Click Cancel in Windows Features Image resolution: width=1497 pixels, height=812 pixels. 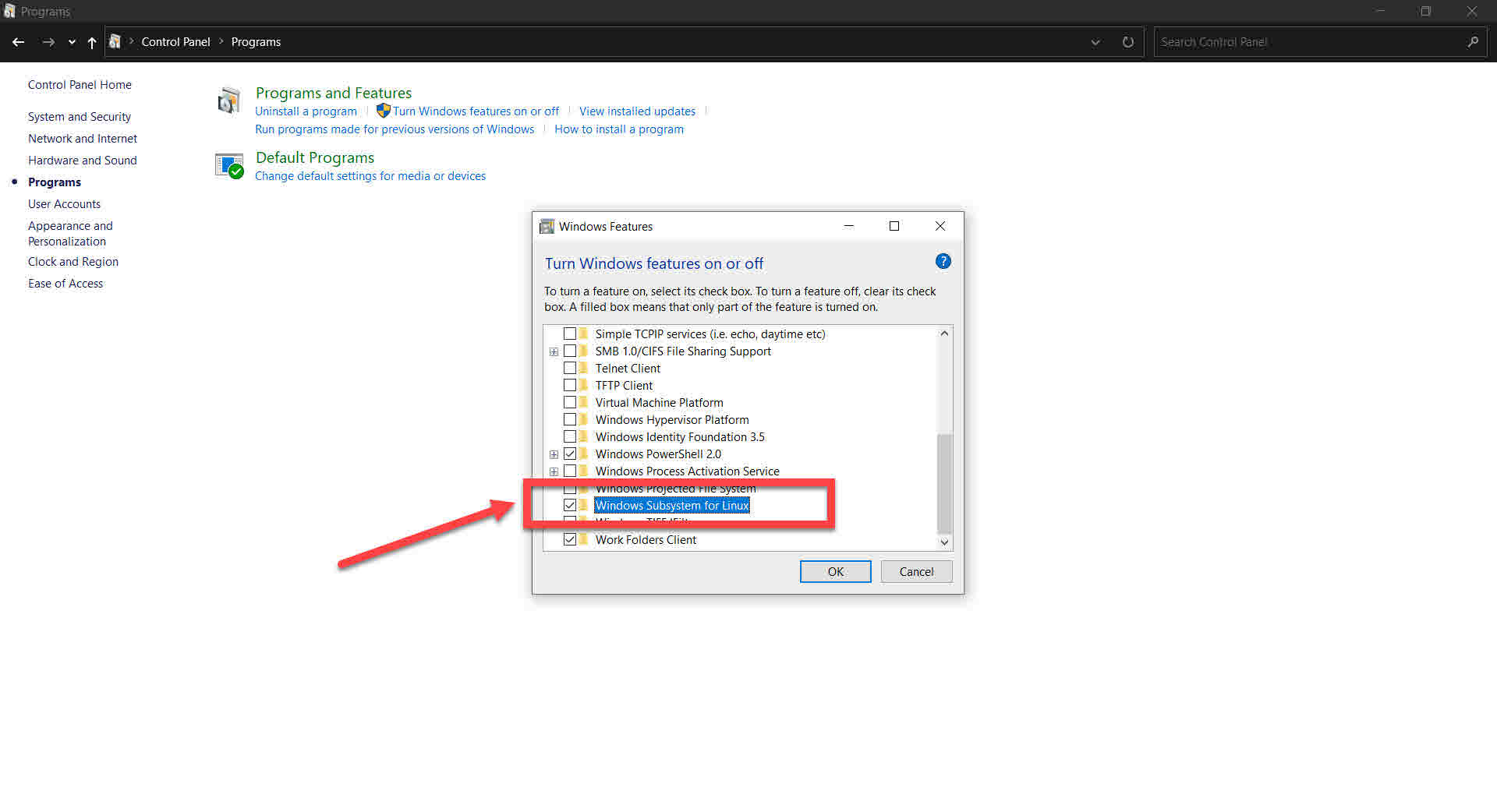[x=916, y=572]
